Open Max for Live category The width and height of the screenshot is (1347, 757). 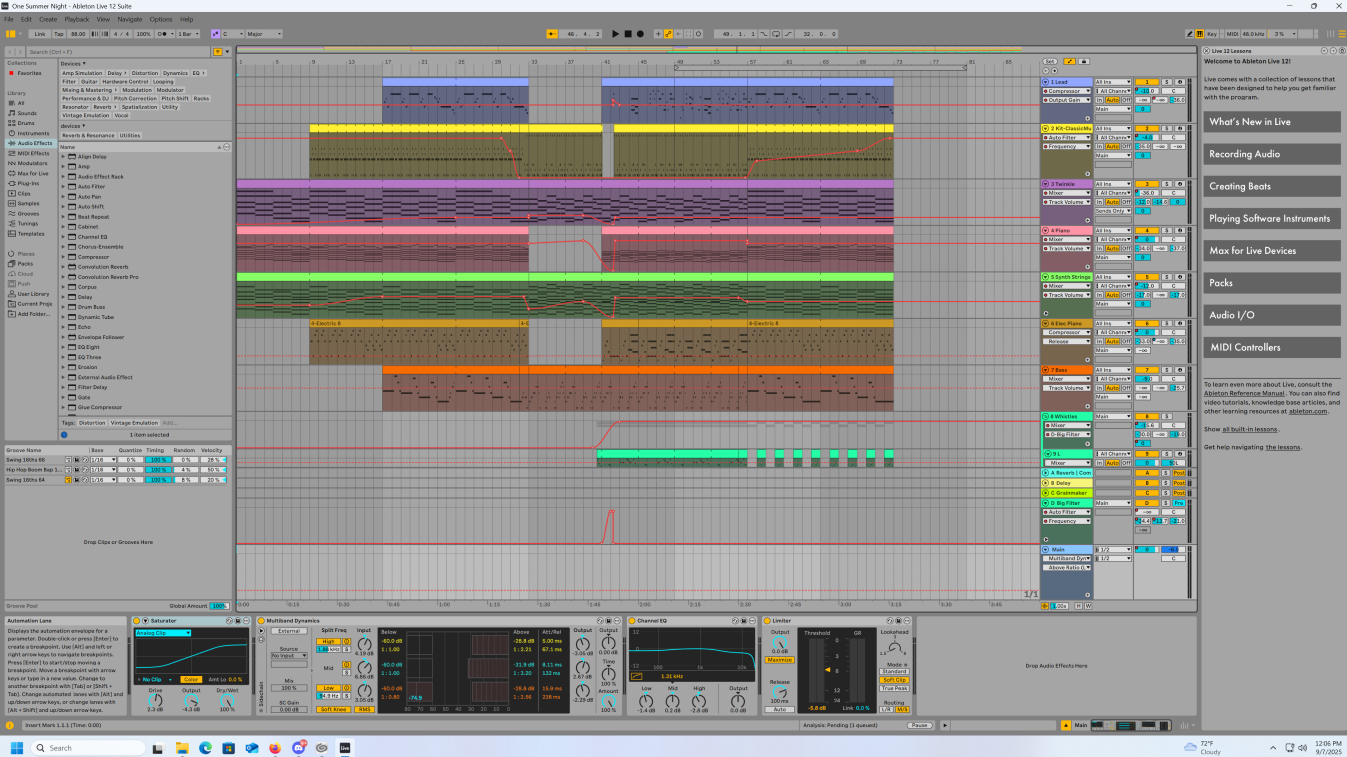click(x=33, y=173)
